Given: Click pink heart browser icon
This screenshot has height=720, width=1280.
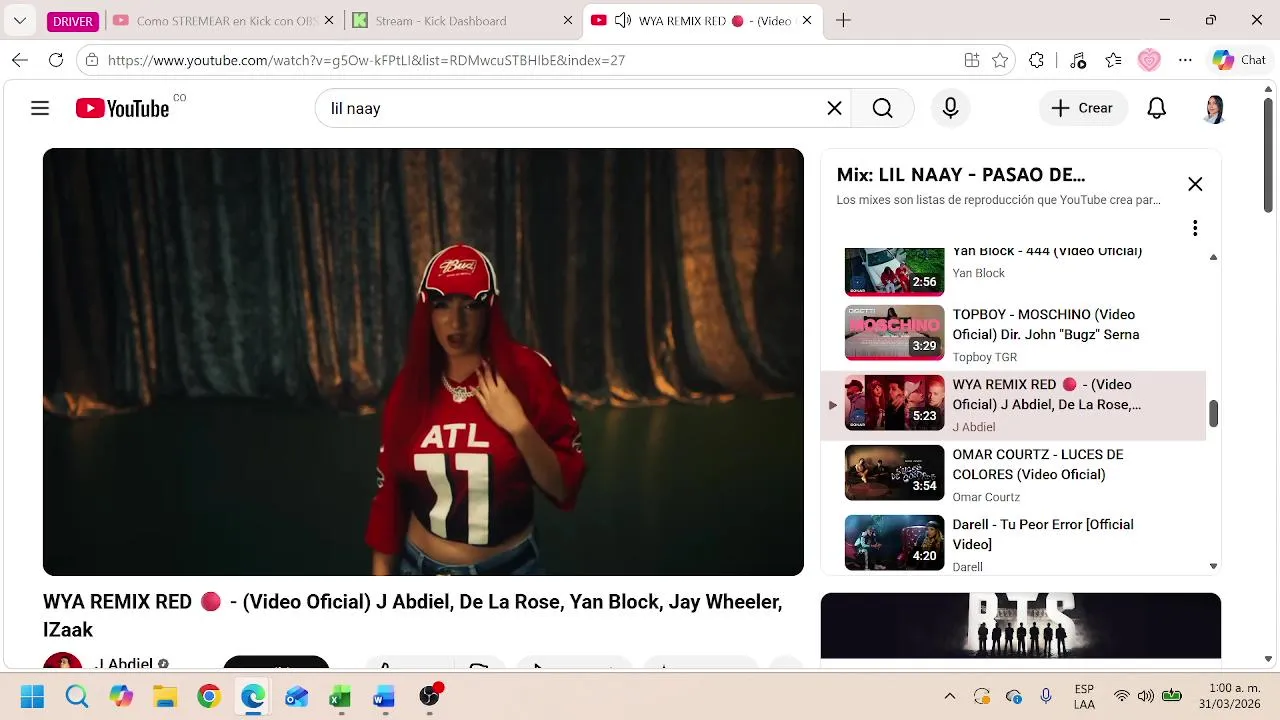Looking at the screenshot, I should (x=1149, y=60).
